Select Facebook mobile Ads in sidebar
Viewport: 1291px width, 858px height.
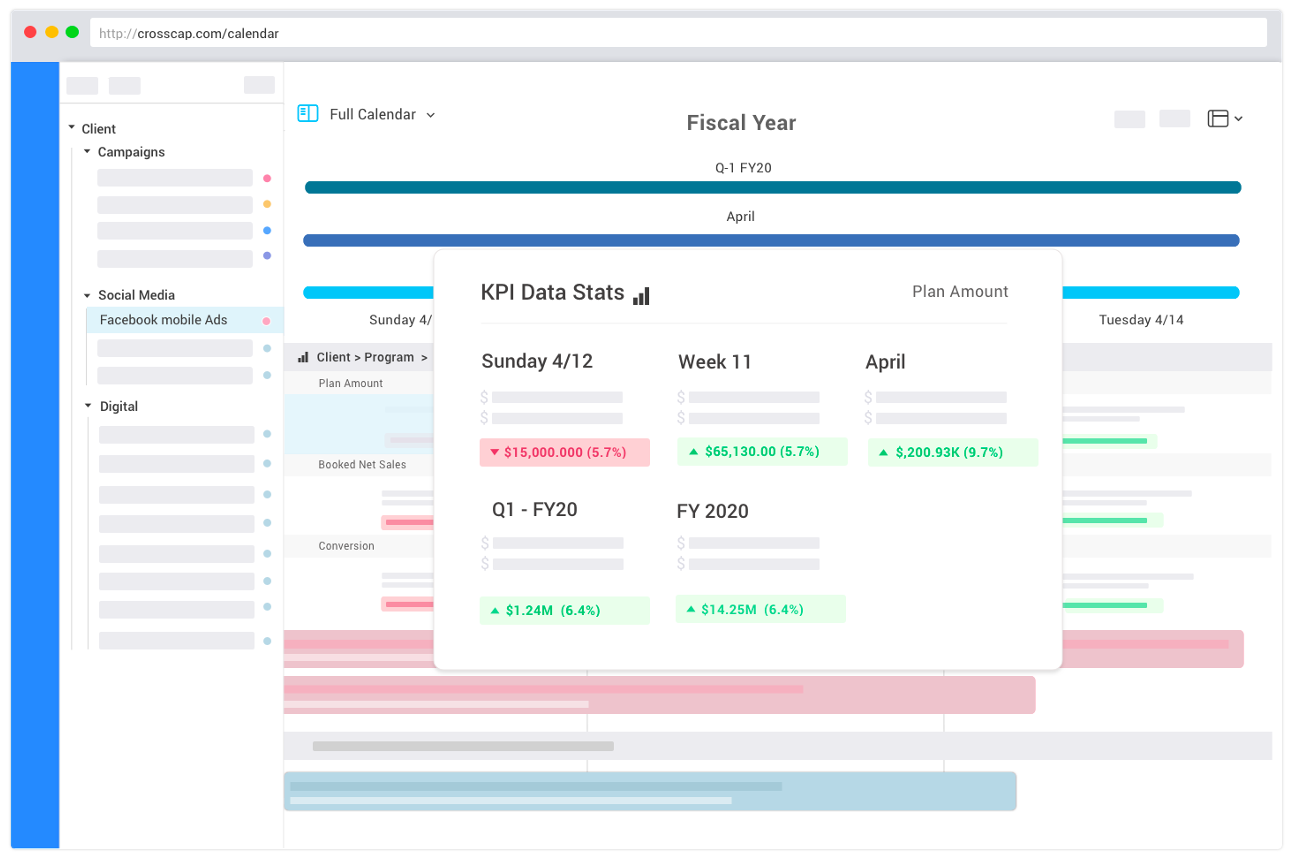[164, 320]
